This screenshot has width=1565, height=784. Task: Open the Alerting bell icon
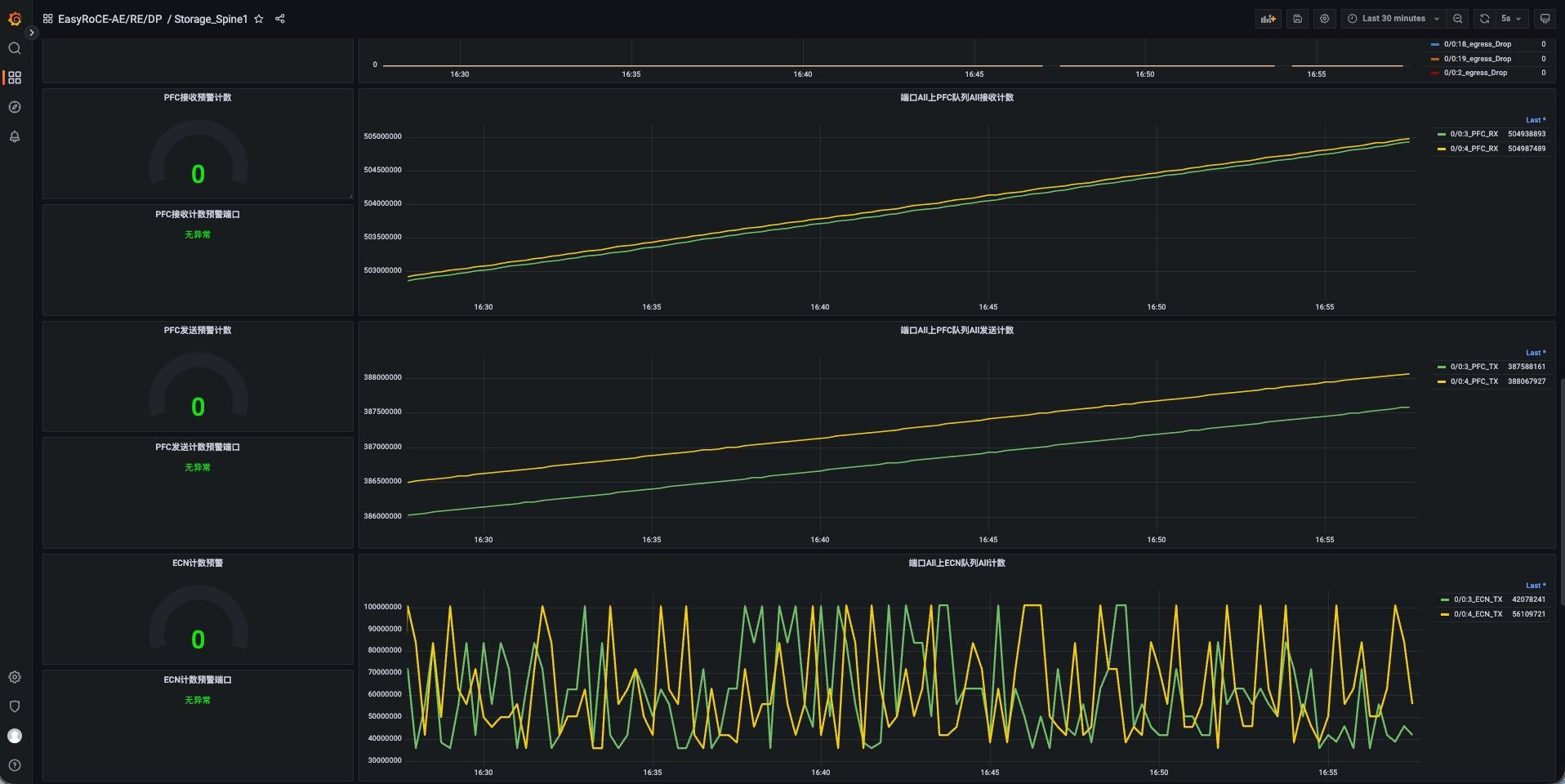coord(15,136)
